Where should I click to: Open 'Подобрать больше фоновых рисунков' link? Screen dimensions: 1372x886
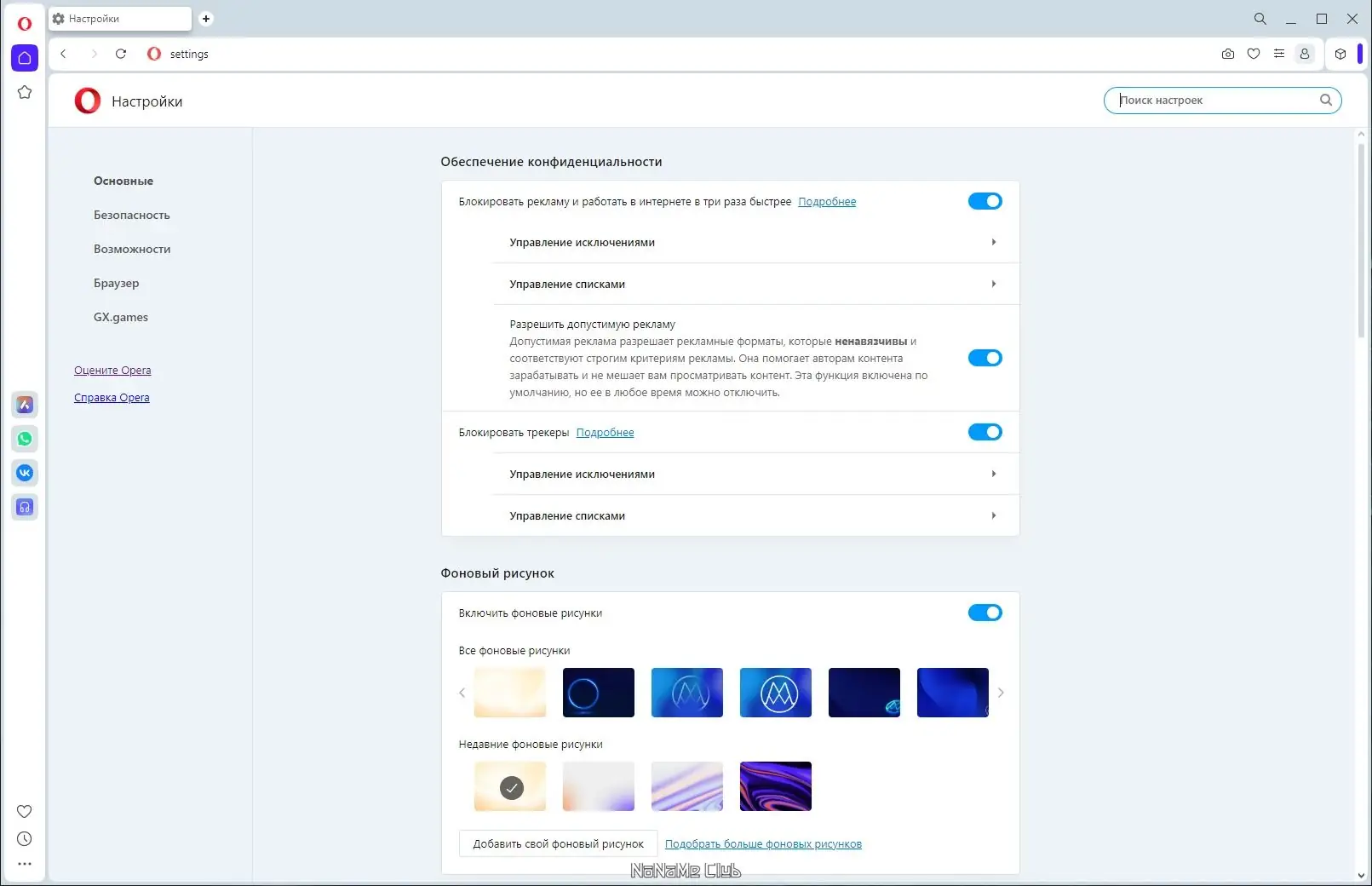tap(763, 844)
